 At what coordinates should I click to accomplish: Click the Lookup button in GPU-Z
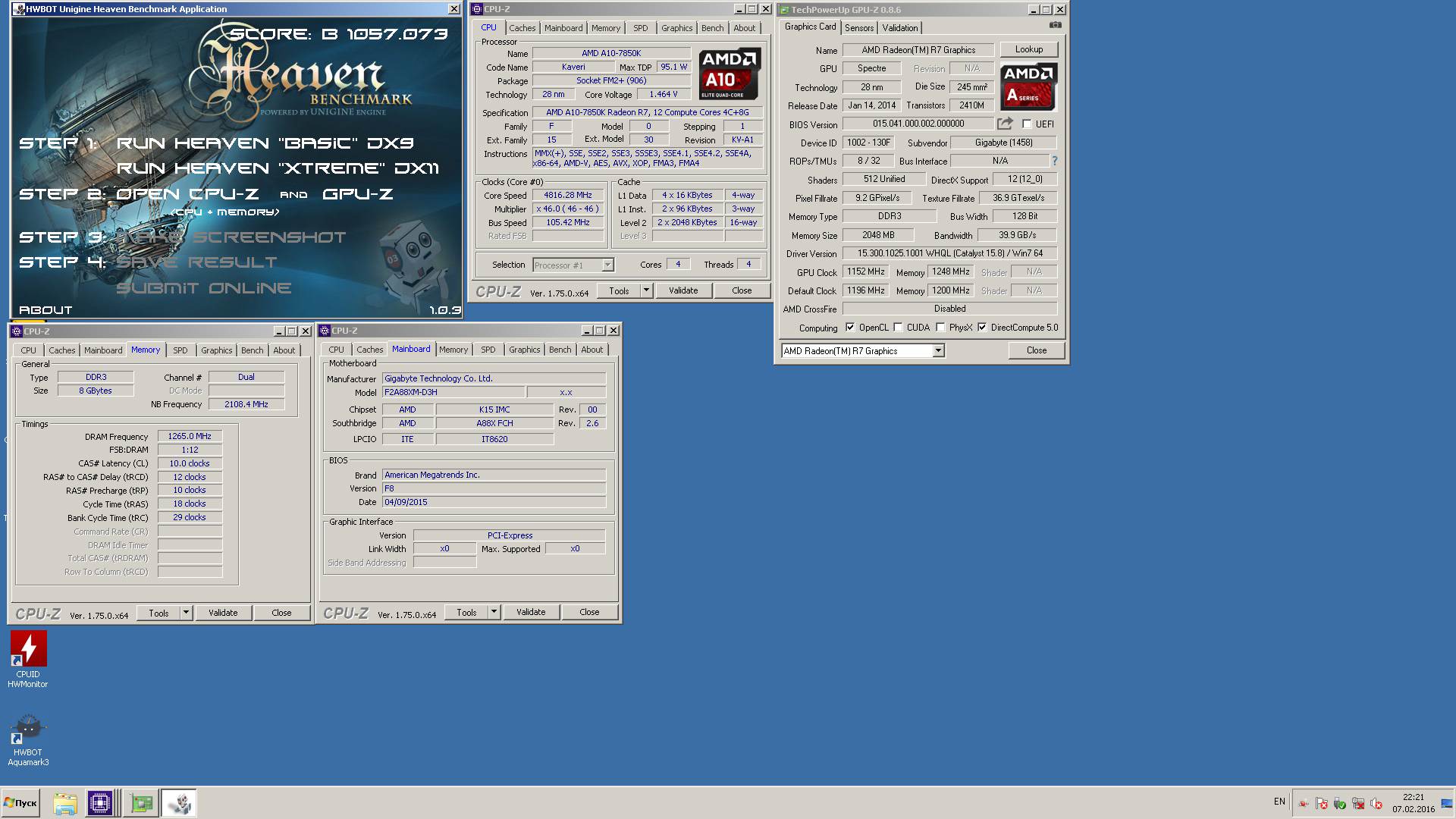(1028, 49)
